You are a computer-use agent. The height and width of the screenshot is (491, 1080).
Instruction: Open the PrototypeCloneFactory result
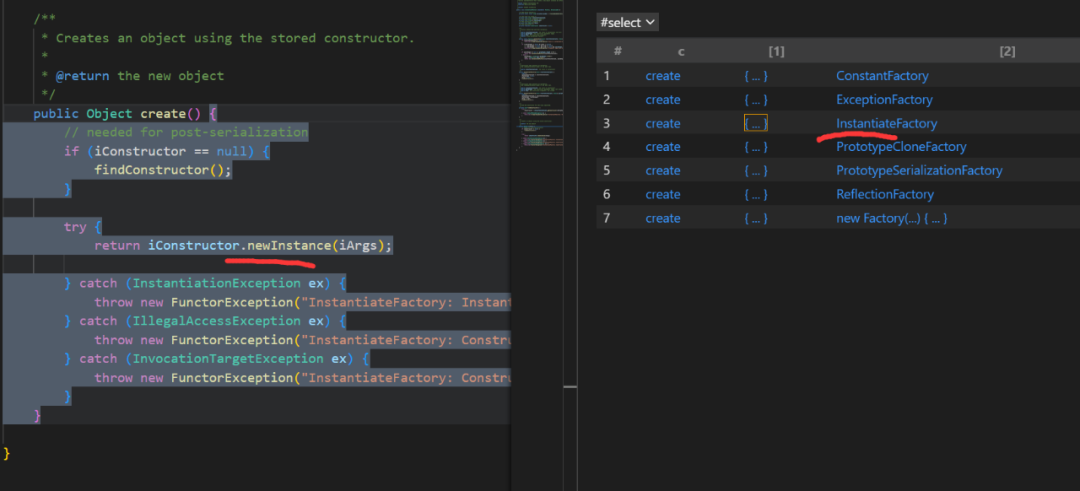[x=901, y=147]
